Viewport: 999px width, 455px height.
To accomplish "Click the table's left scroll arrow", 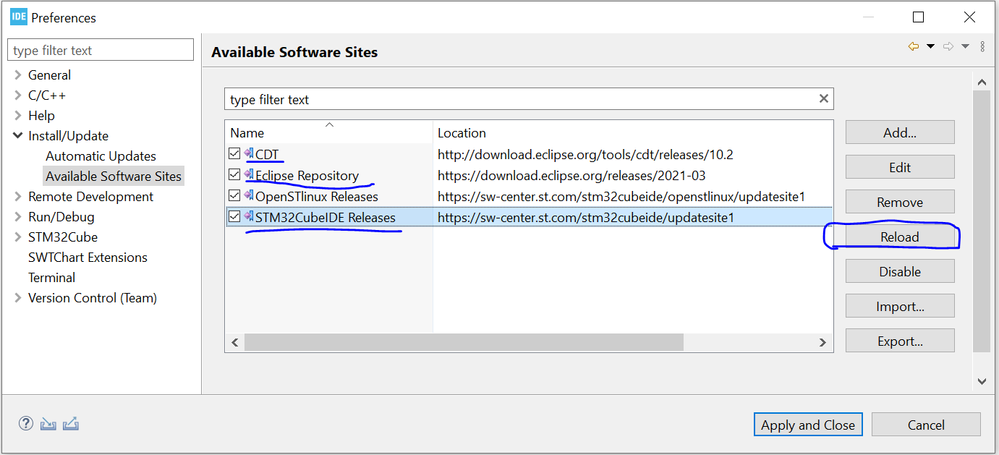I will (x=234, y=342).
